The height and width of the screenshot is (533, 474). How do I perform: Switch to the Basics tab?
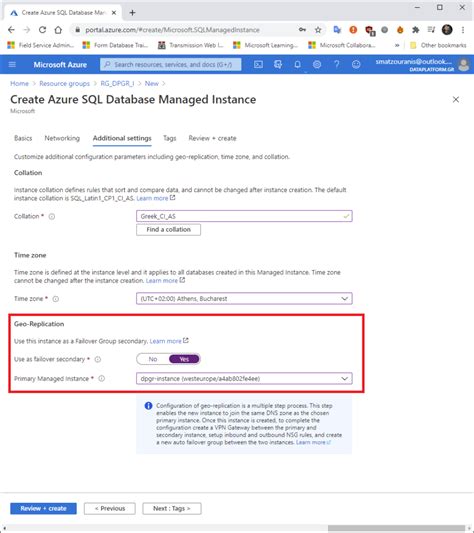coord(23,138)
